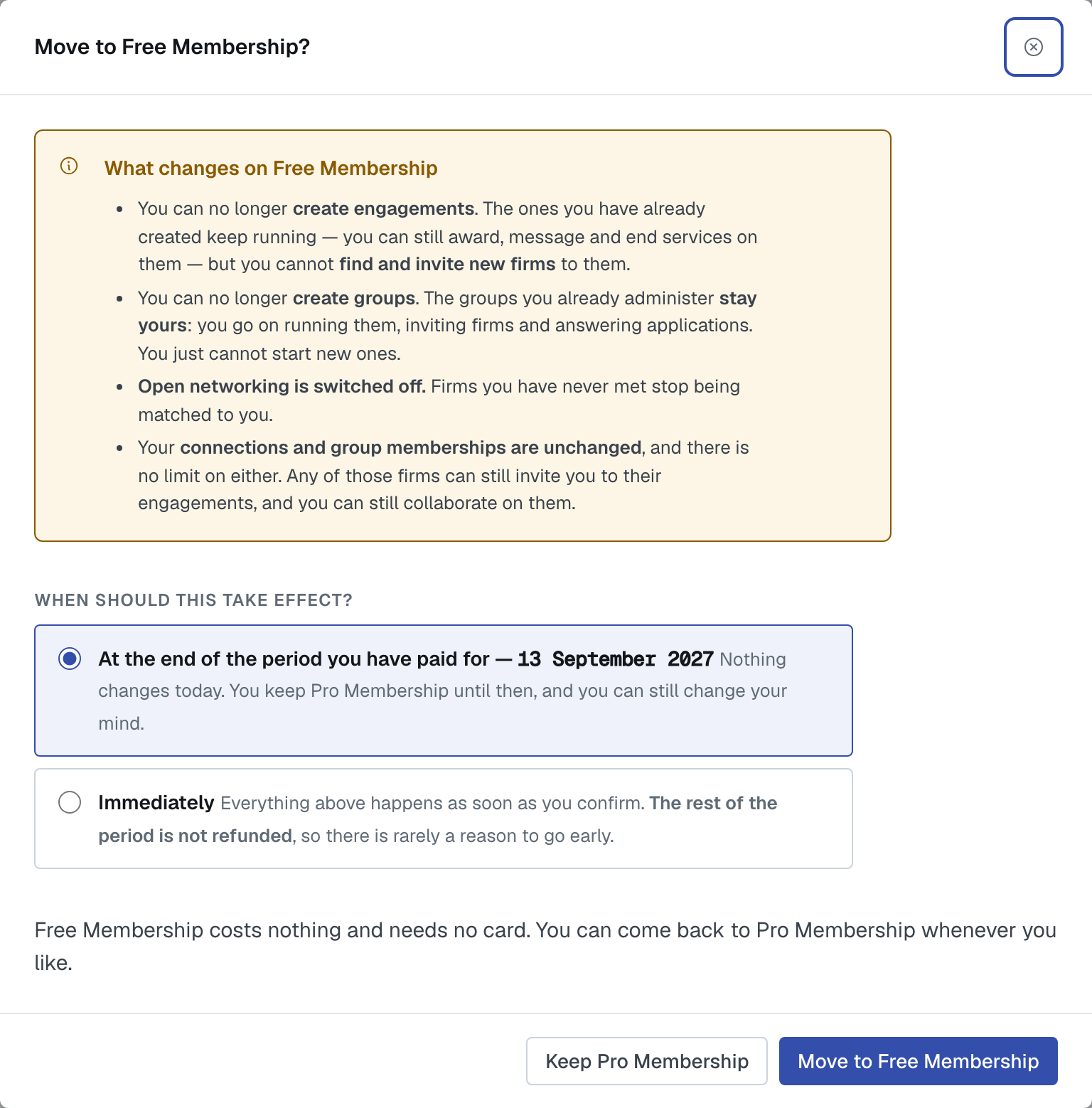Viewport: 1092px width, 1108px height.
Task: Click the bold 'find and invite new firms' text
Action: (x=447, y=264)
